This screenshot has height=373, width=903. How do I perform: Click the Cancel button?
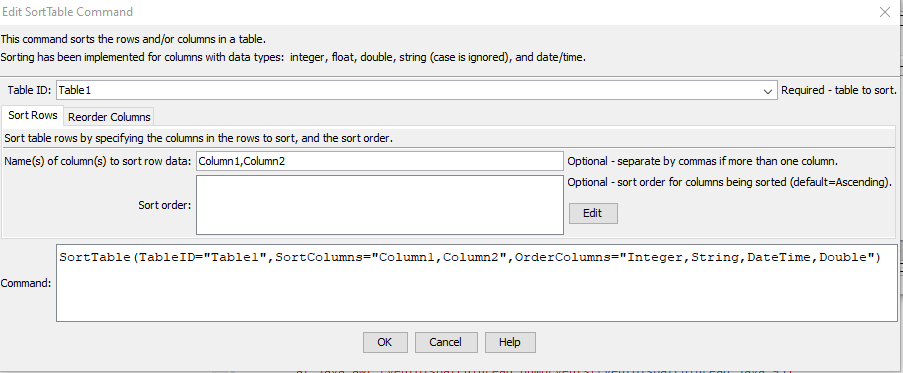coord(445,342)
